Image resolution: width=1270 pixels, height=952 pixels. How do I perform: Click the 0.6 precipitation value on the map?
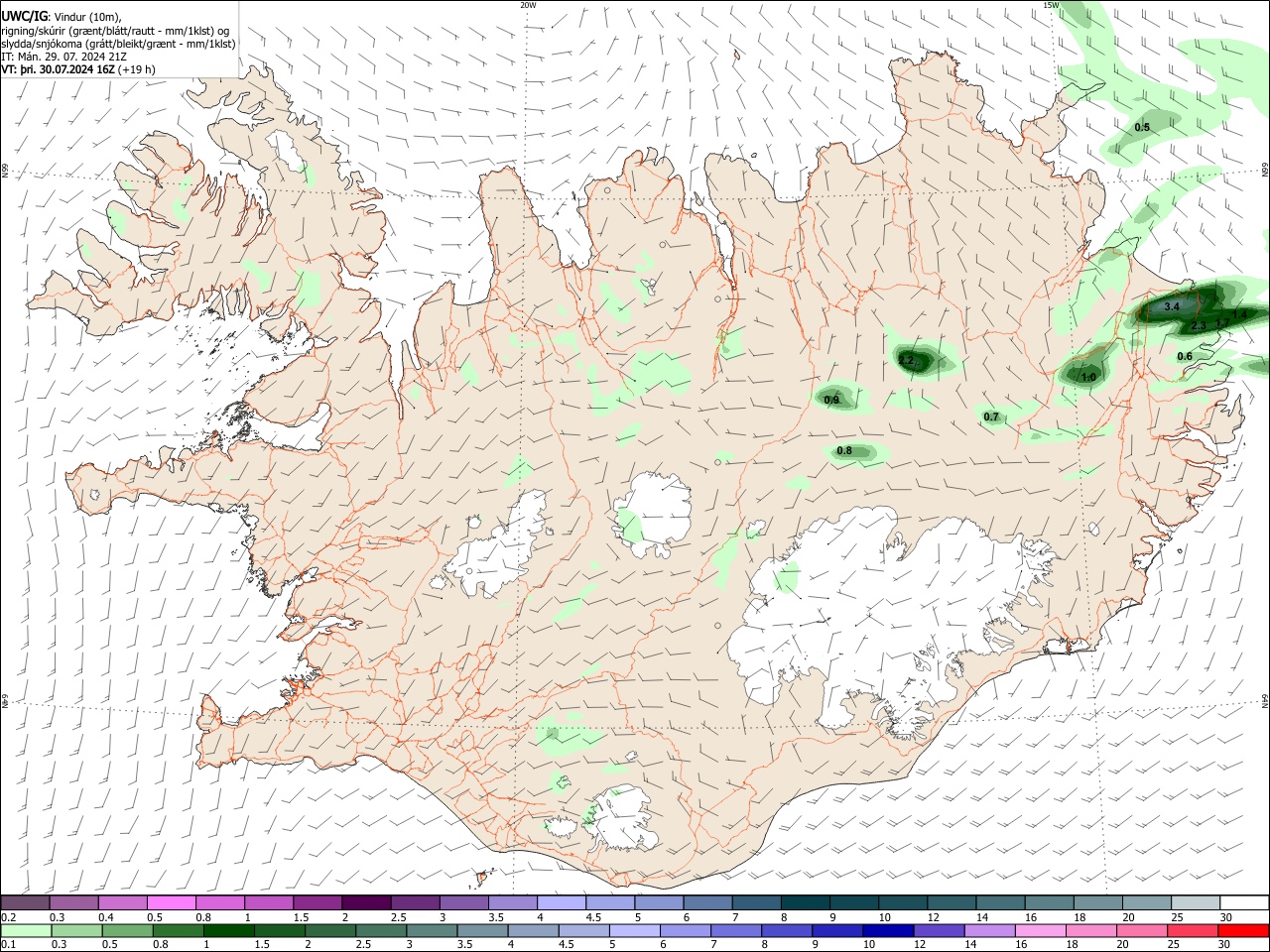tap(1185, 356)
